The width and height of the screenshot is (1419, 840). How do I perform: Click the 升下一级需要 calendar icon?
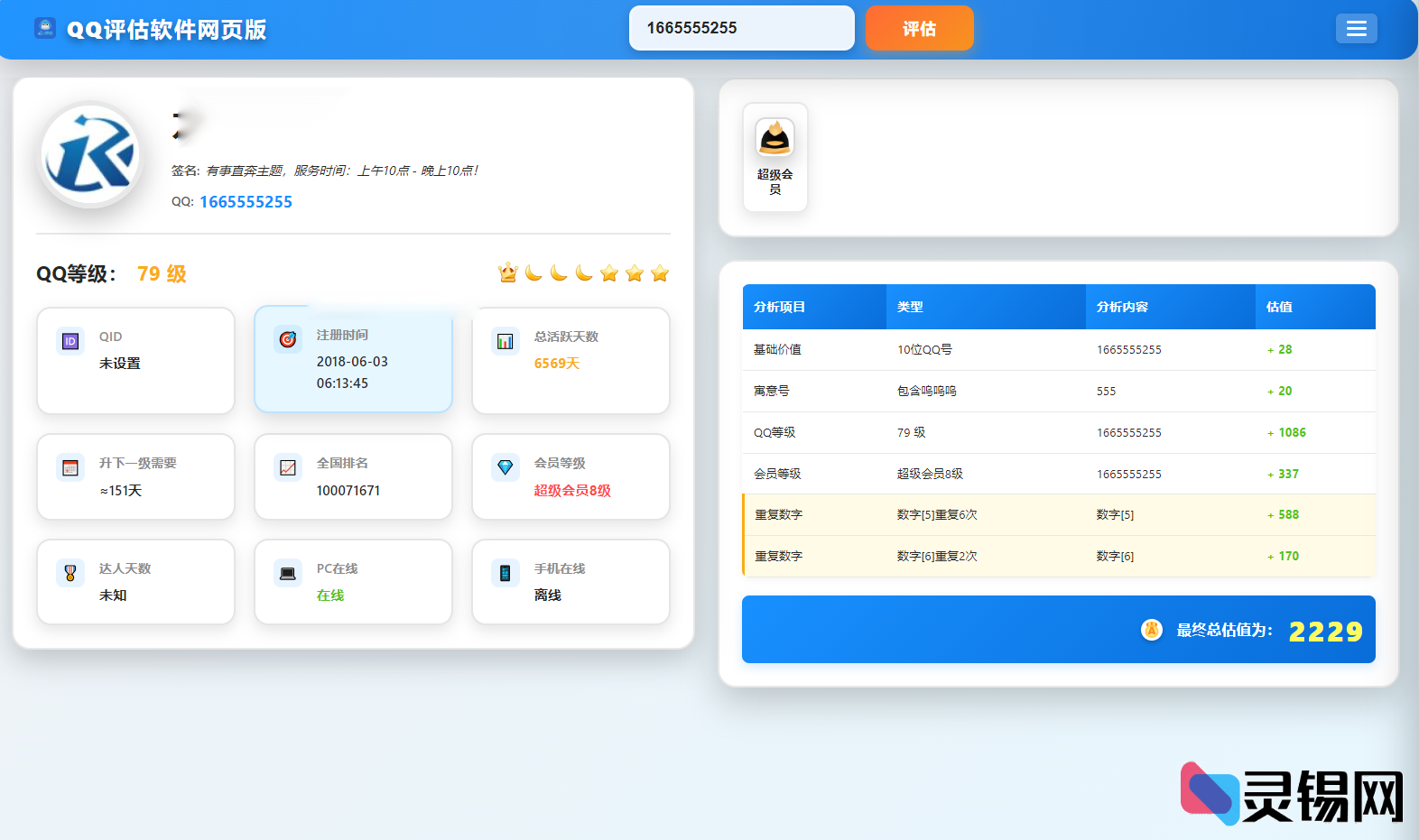(x=70, y=467)
